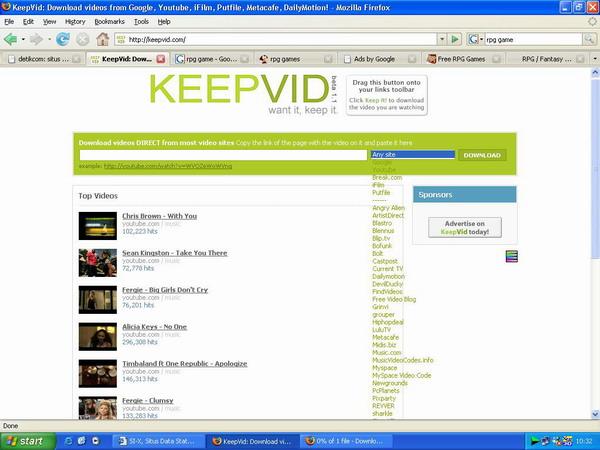Open the View menu
The height and width of the screenshot is (450, 600).
[49, 22]
